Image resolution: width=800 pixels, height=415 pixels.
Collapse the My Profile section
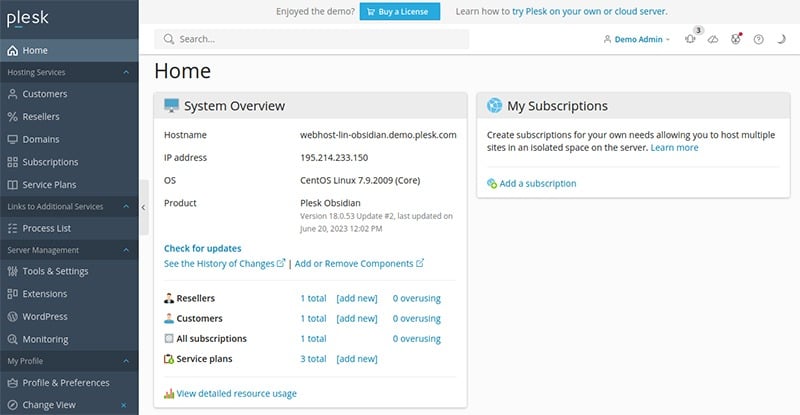(x=126, y=361)
